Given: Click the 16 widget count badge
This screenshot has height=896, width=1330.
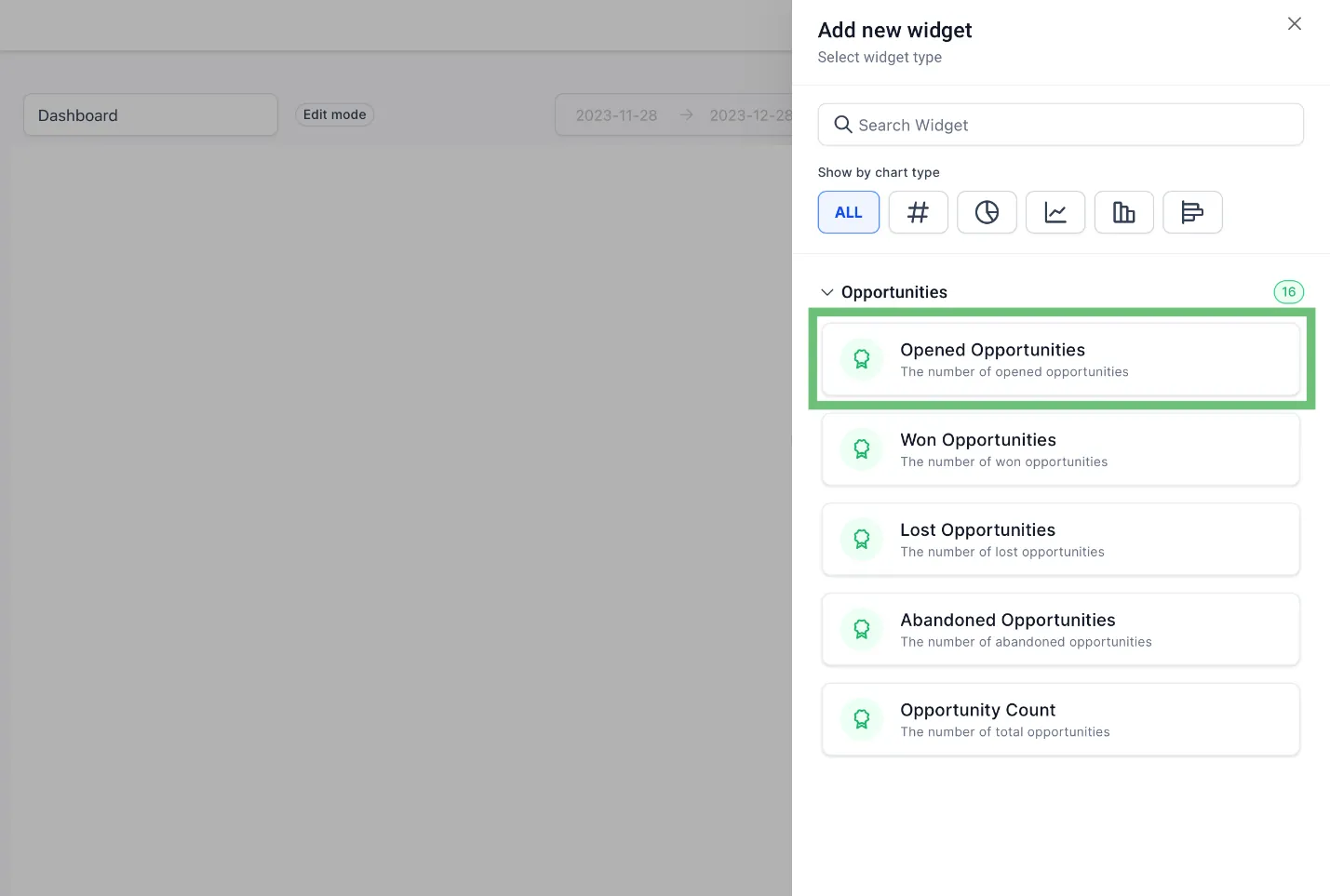Looking at the screenshot, I should (x=1288, y=292).
